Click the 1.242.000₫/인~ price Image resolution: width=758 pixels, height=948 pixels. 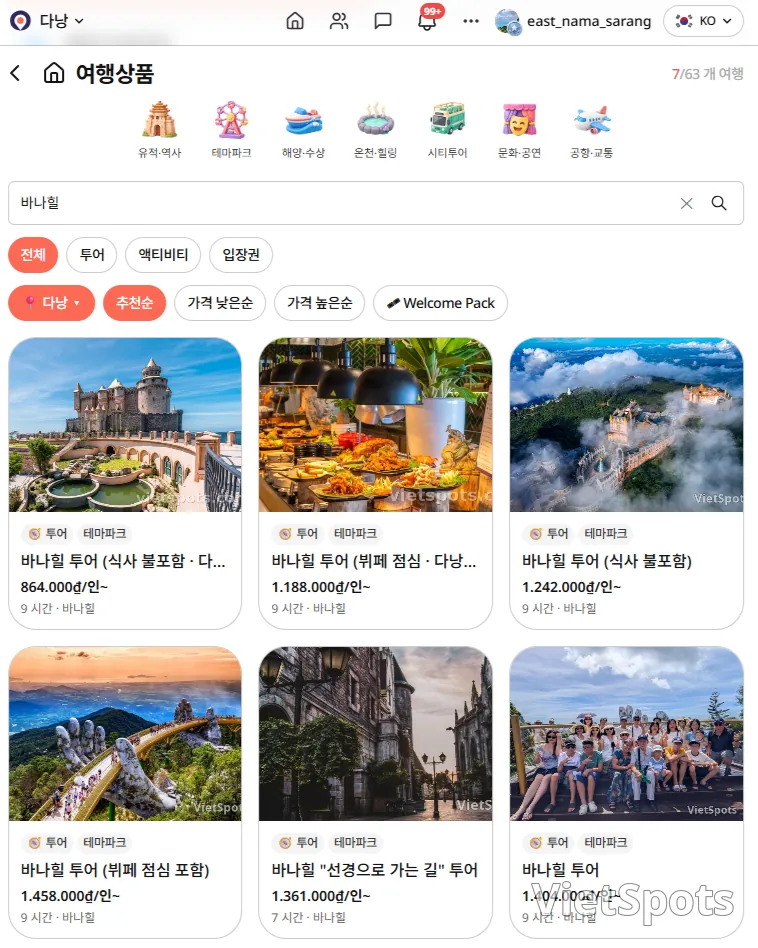(x=572, y=587)
